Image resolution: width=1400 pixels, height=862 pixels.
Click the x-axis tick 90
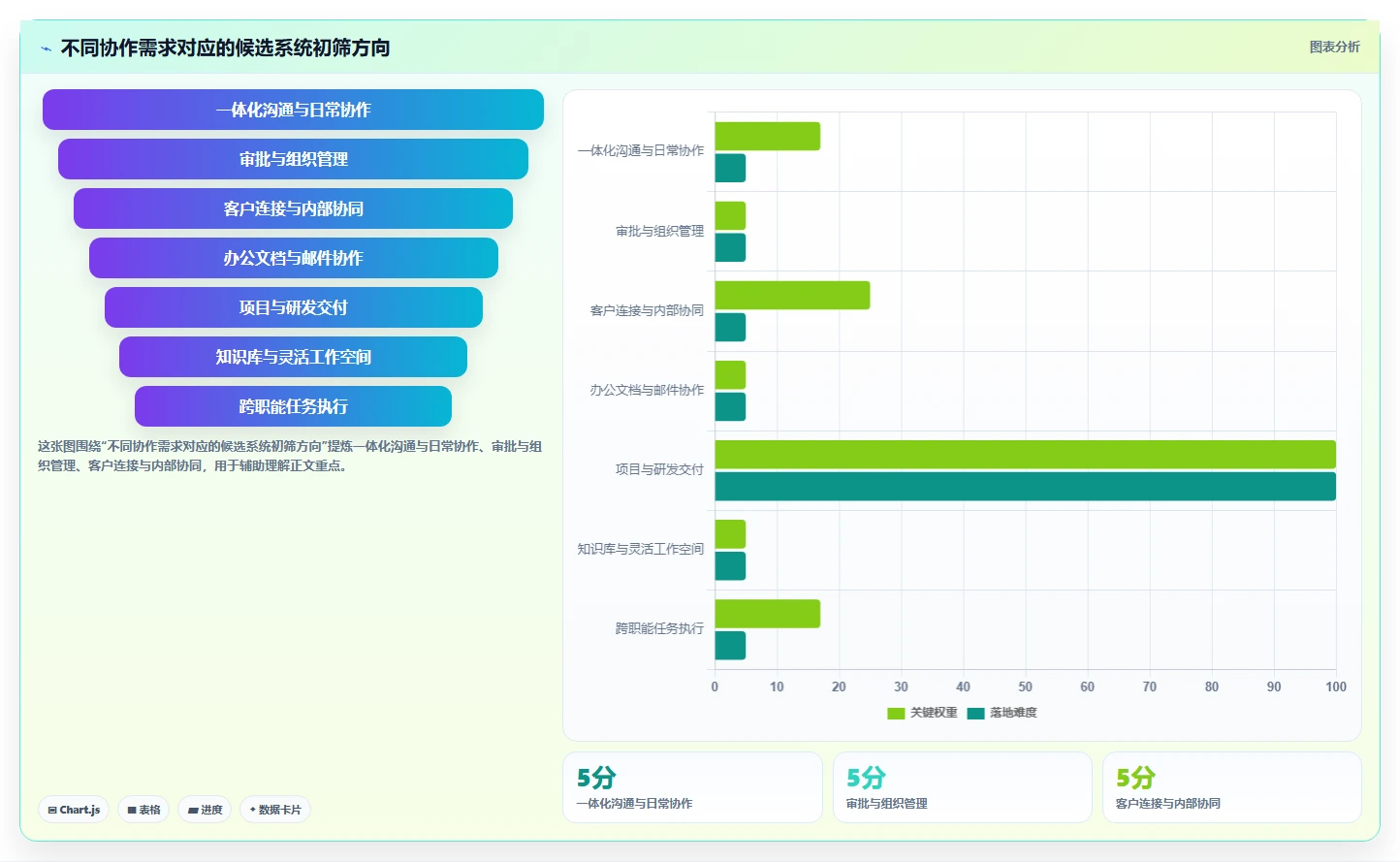coord(1273,686)
